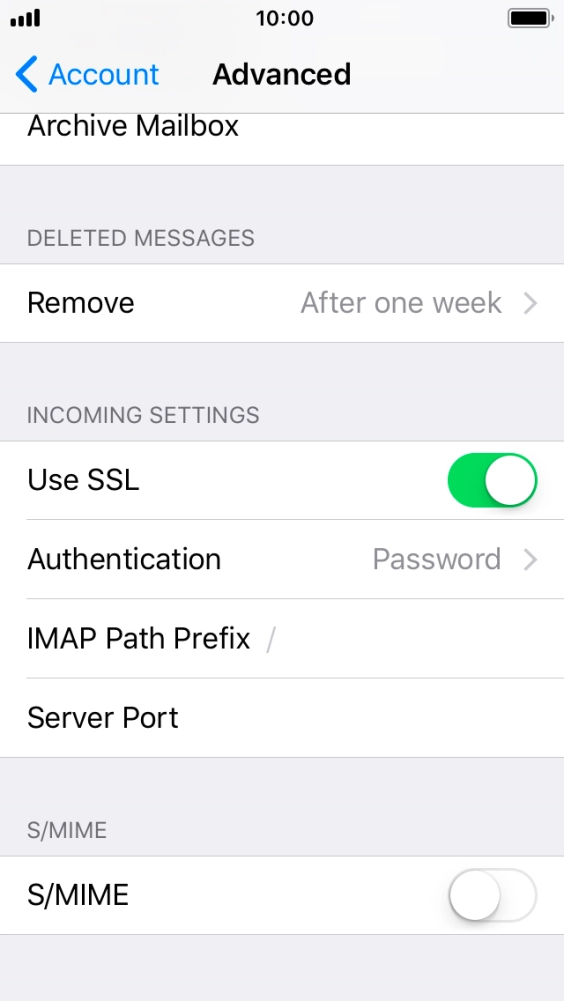Open the Remove deleted messages option
Screen dimensions: 564x1001
point(282,303)
